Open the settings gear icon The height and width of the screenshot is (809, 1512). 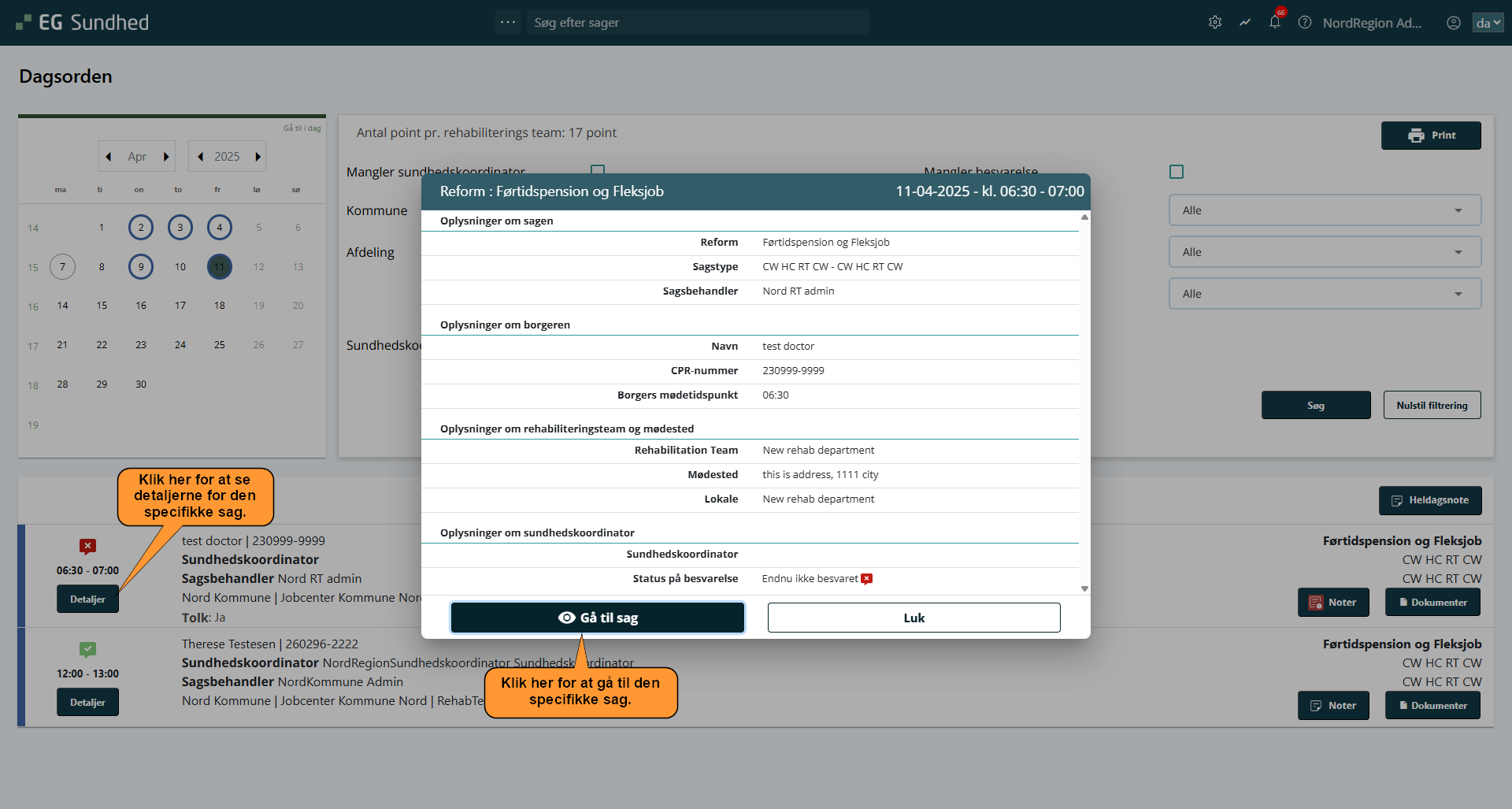(x=1215, y=23)
